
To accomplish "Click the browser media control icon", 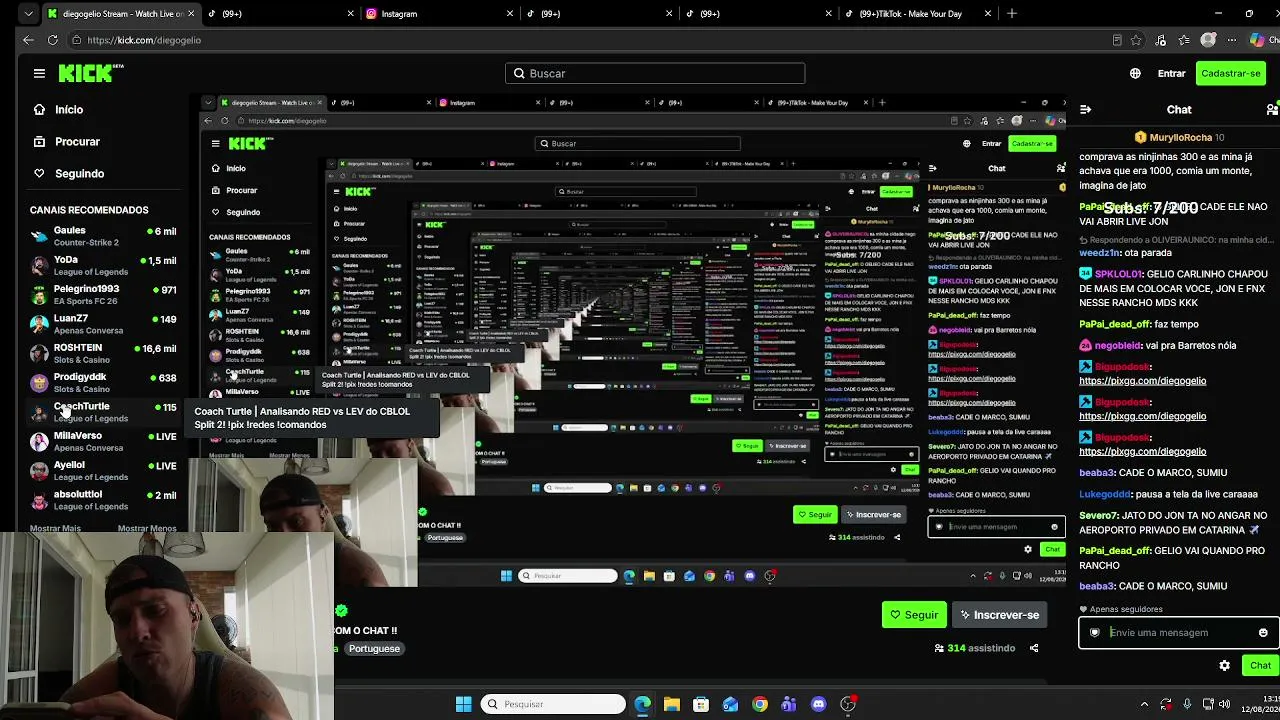I will pyautogui.click(x=1161, y=40).
